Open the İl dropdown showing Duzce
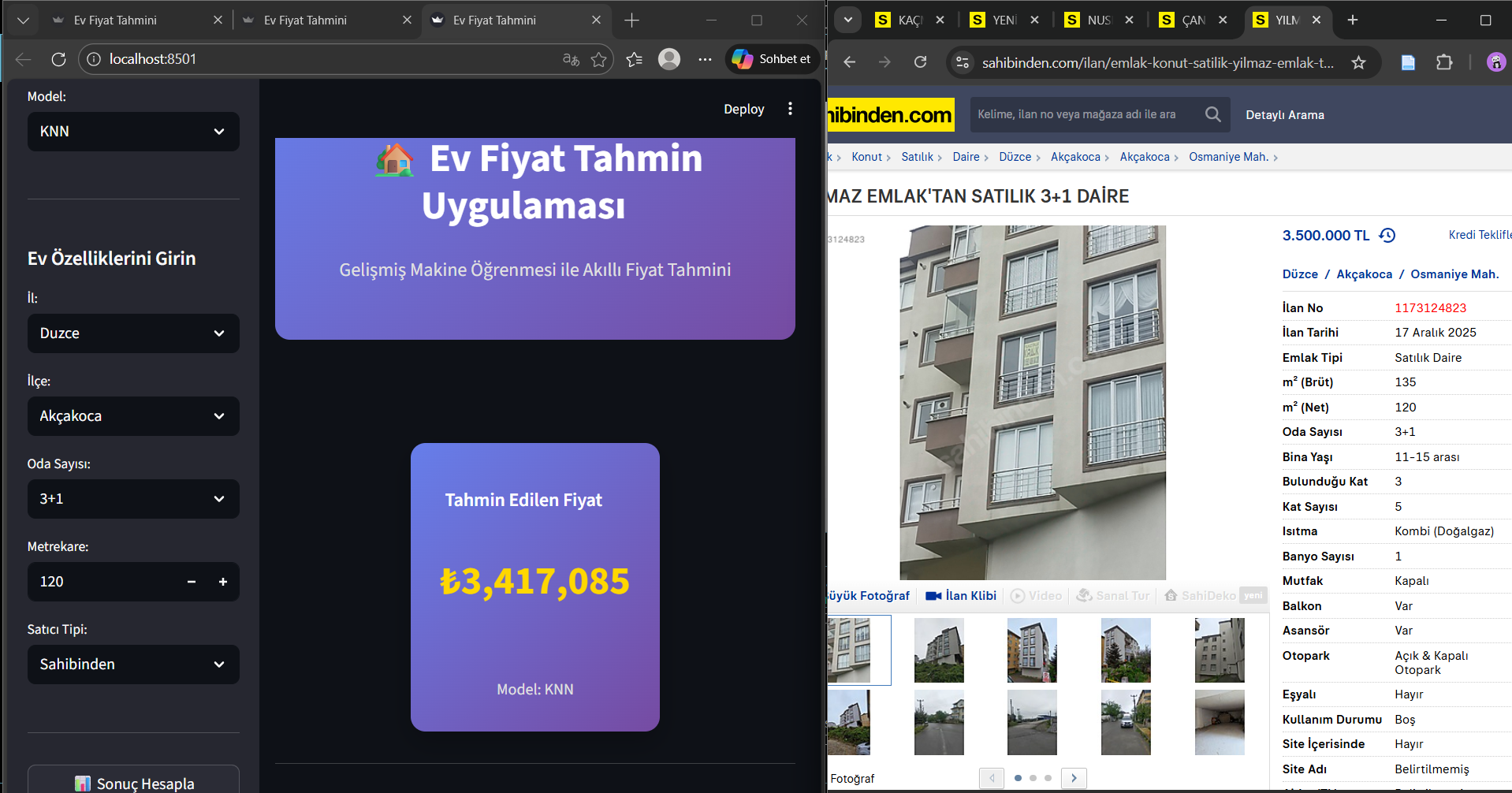This screenshot has width=1512, height=793. click(133, 333)
